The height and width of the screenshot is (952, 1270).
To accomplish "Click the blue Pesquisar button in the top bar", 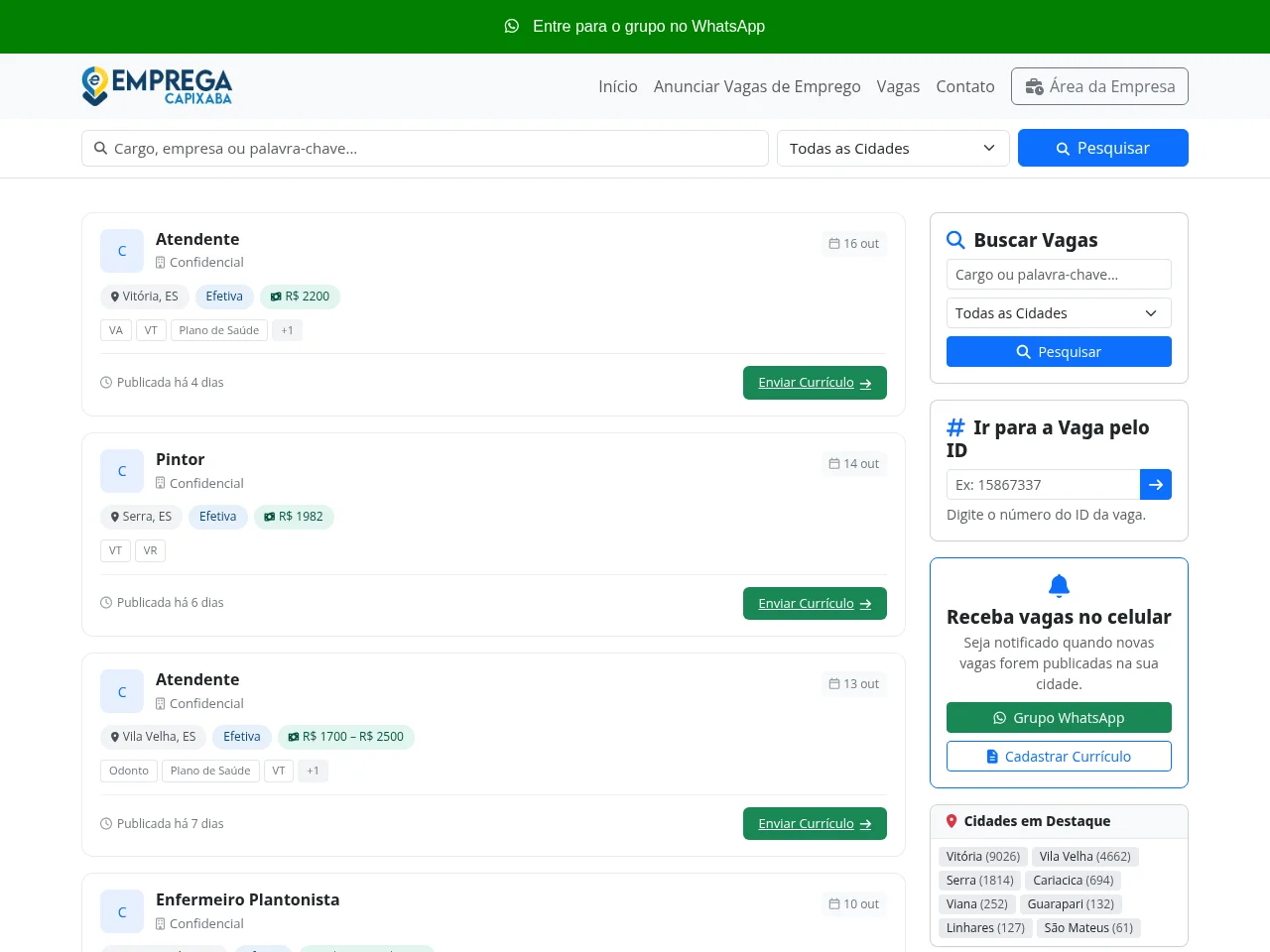I will pos(1103,148).
